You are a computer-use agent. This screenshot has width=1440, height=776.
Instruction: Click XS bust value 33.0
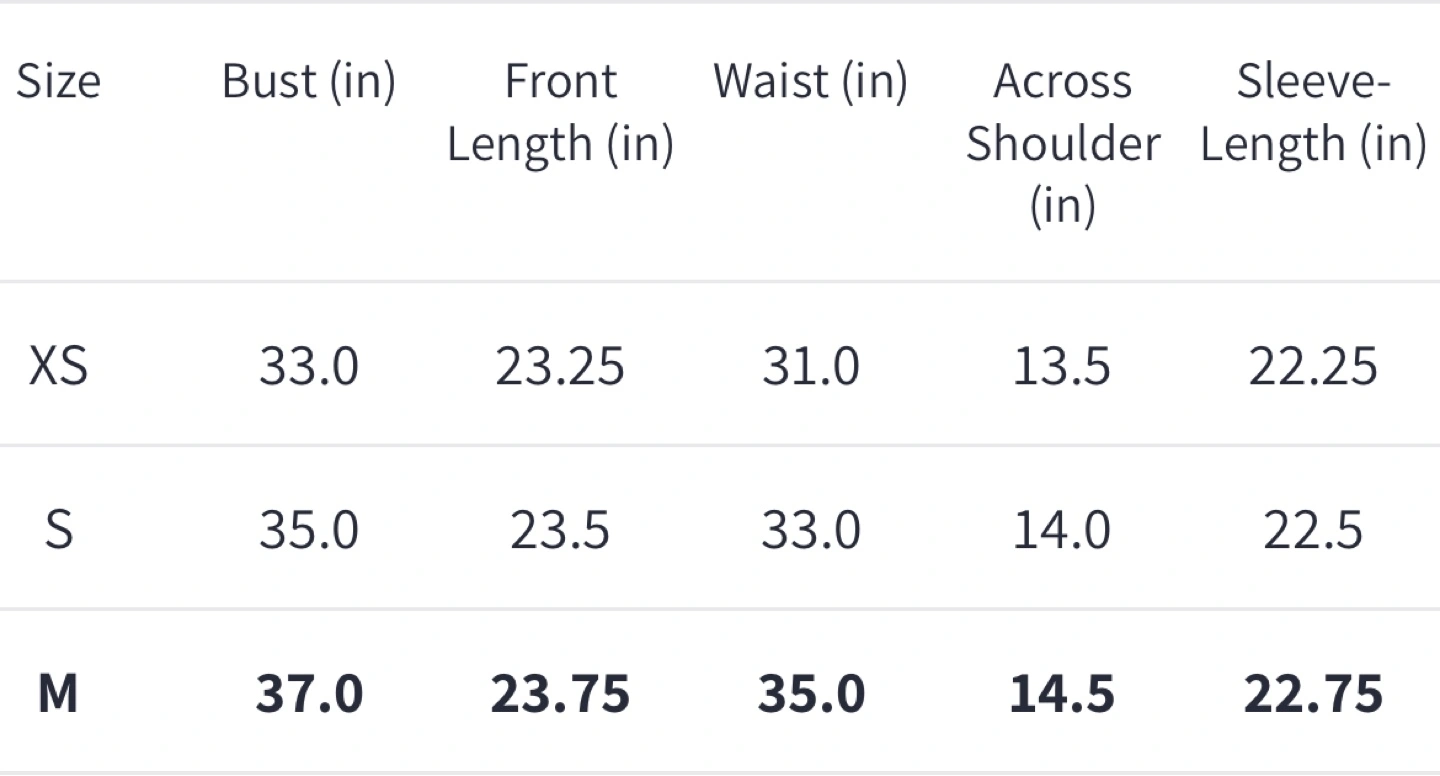309,366
